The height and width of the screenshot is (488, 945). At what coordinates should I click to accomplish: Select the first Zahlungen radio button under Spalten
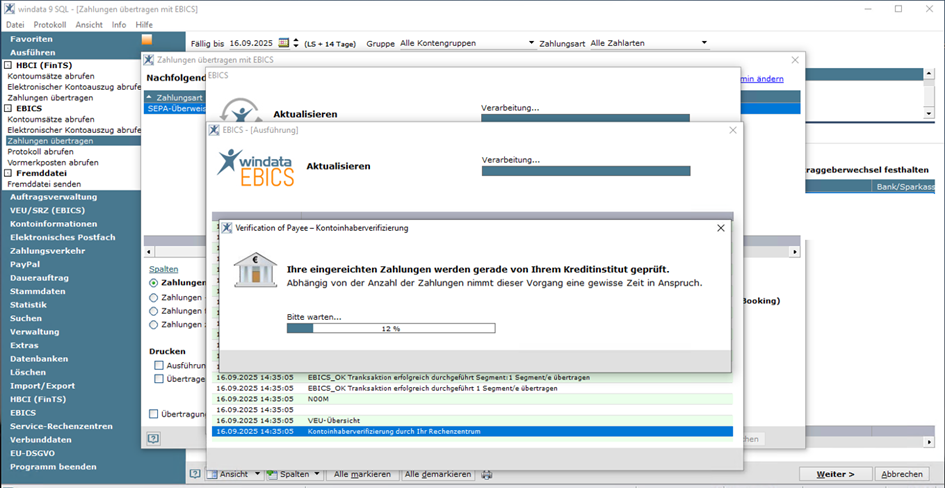coord(154,283)
